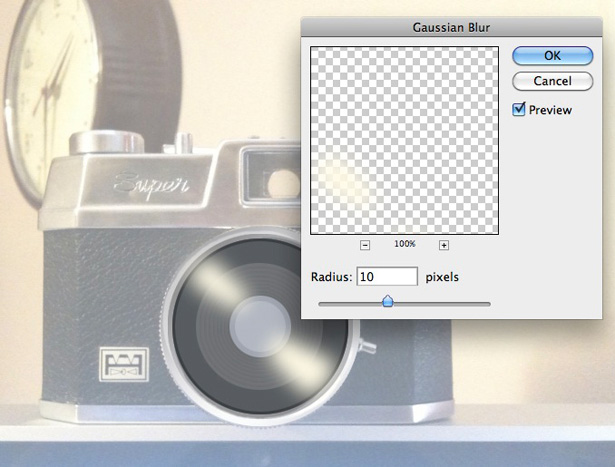
Task: Click the pixels unit label
Action: point(442,277)
